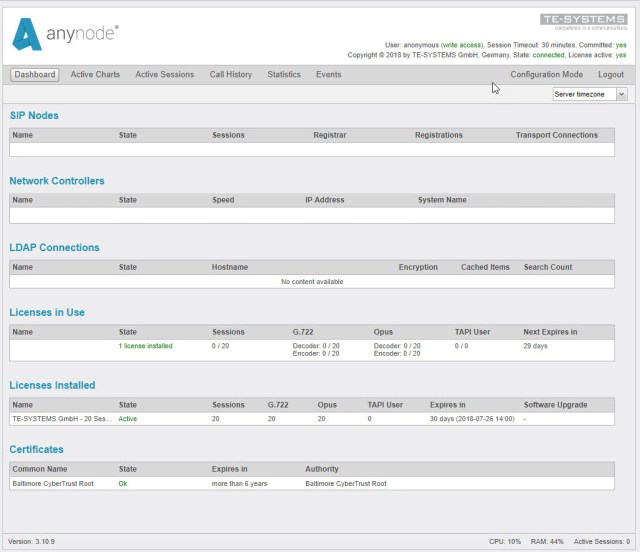Click the Certificates section heading

[36, 450]
